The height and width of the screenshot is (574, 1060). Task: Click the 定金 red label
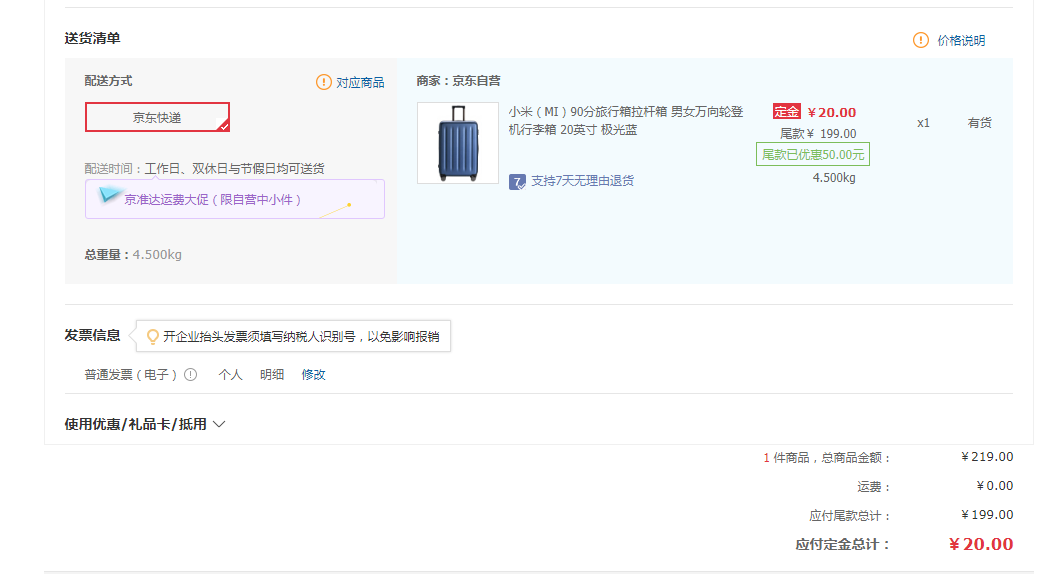(x=786, y=112)
